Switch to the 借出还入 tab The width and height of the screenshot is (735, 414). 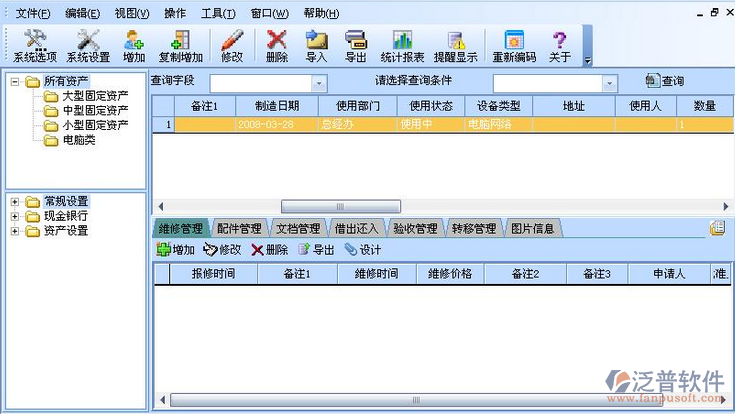(357, 228)
